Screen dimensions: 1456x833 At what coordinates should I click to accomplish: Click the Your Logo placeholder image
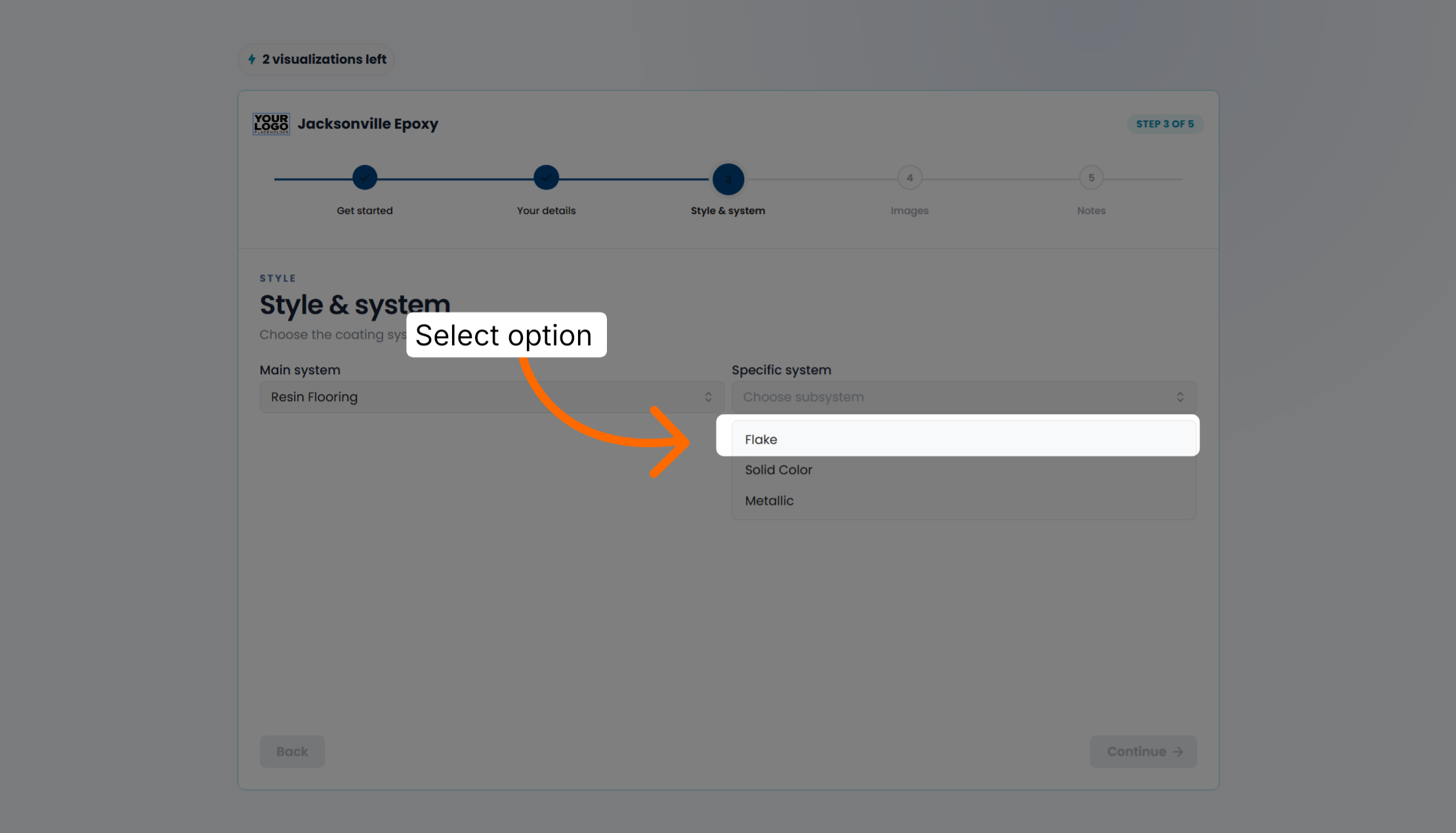click(271, 123)
